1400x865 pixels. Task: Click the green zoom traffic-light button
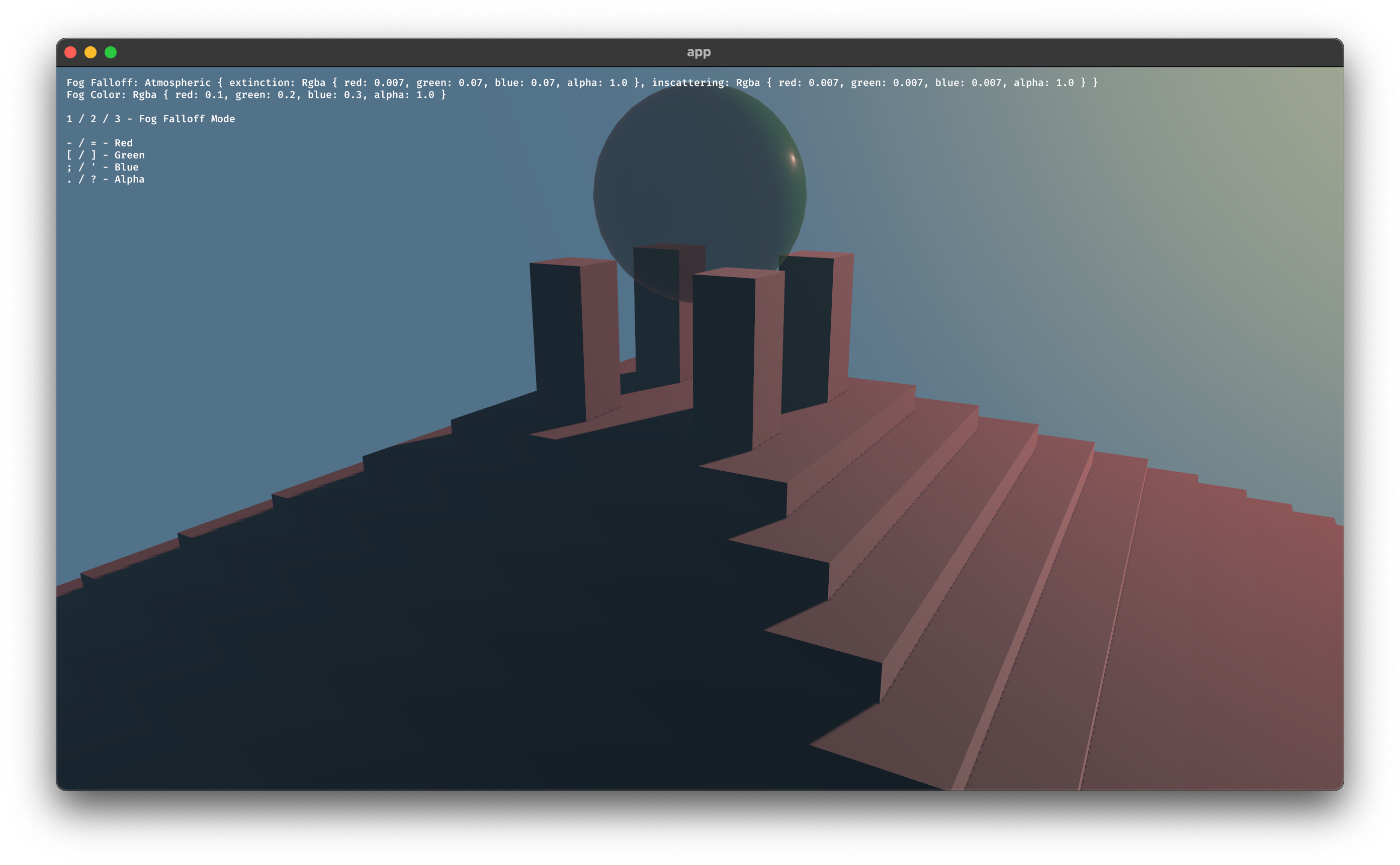pyautogui.click(x=110, y=52)
